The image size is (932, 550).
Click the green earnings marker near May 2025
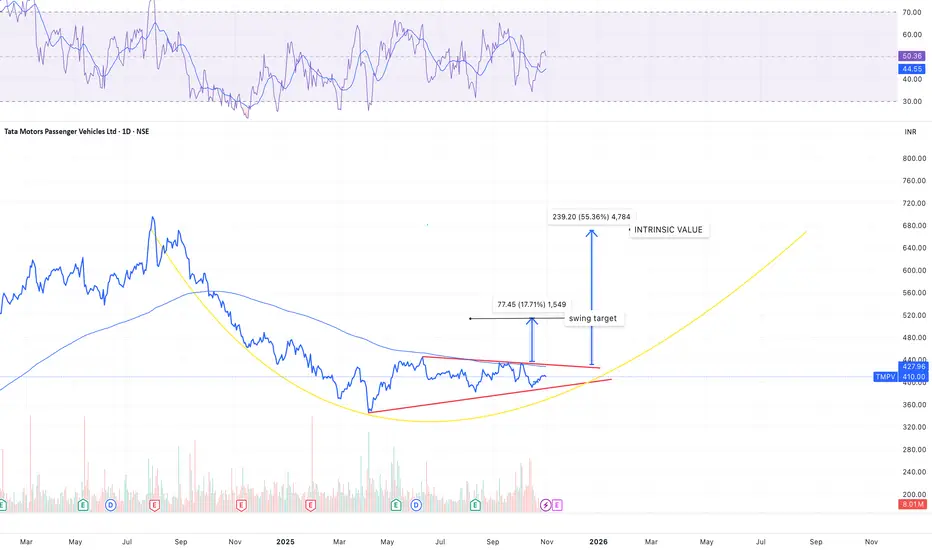396,505
